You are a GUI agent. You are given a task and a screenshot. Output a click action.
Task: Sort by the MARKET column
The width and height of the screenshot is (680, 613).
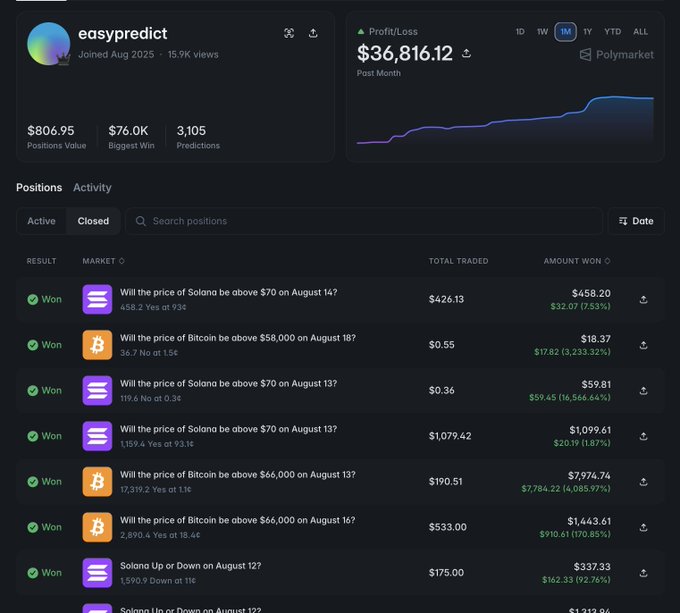pyautogui.click(x=104, y=261)
